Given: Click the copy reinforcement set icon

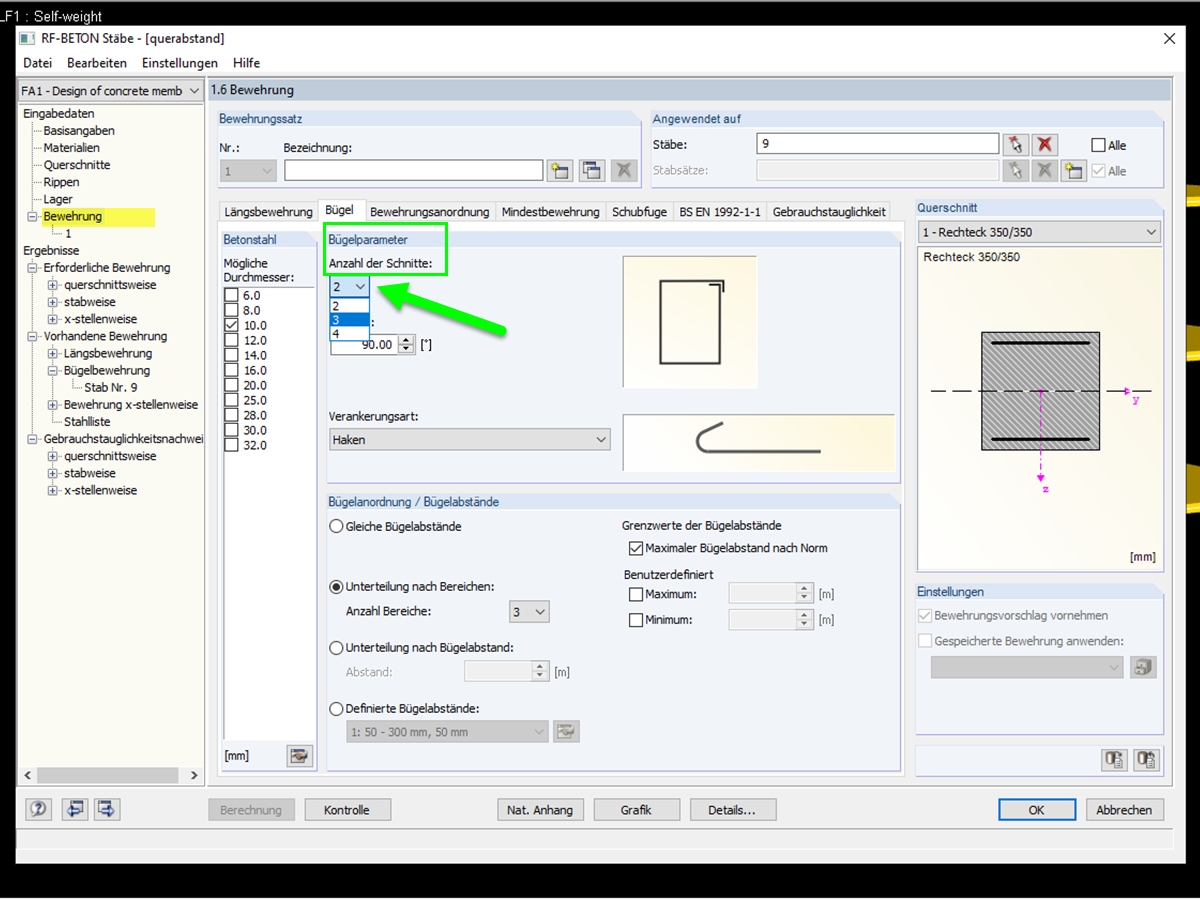Looking at the screenshot, I should [592, 171].
